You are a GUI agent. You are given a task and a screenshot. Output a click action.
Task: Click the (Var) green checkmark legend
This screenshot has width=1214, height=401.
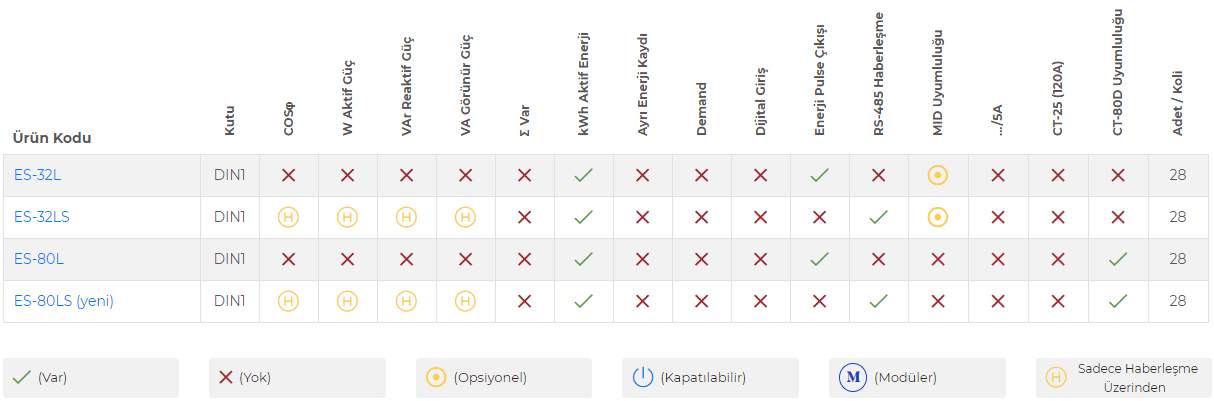tap(21, 378)
